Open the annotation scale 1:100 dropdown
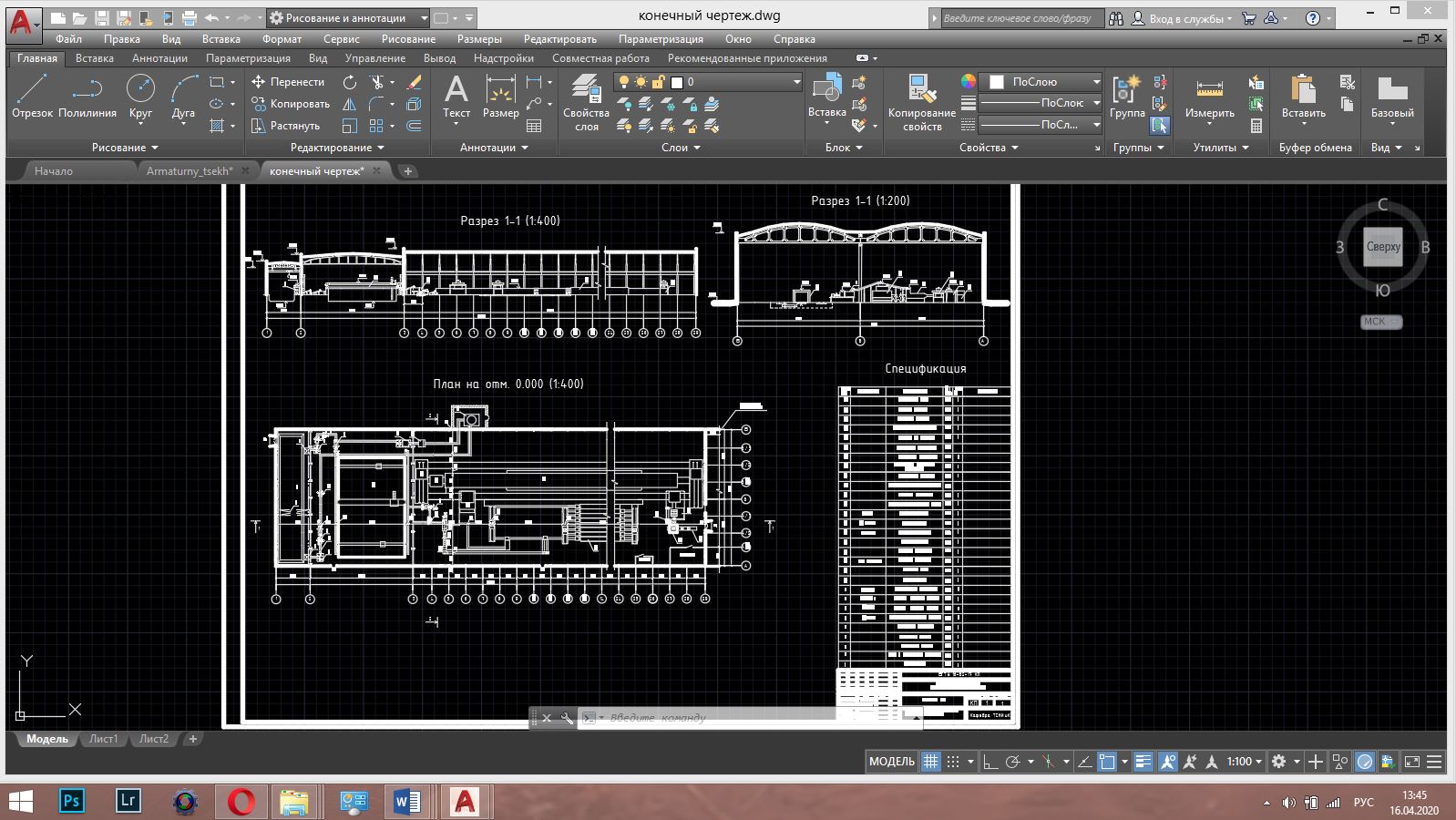This screenshot has height=820, width=1456. pos(1244,762)
